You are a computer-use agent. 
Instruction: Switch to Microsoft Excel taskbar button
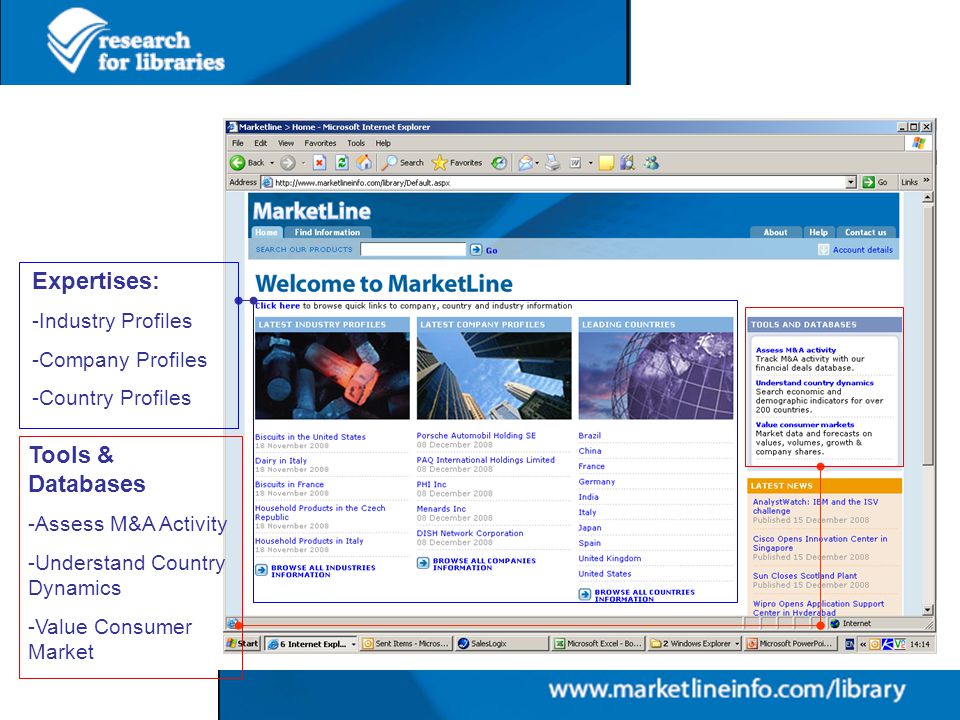(x=598, y=643)
